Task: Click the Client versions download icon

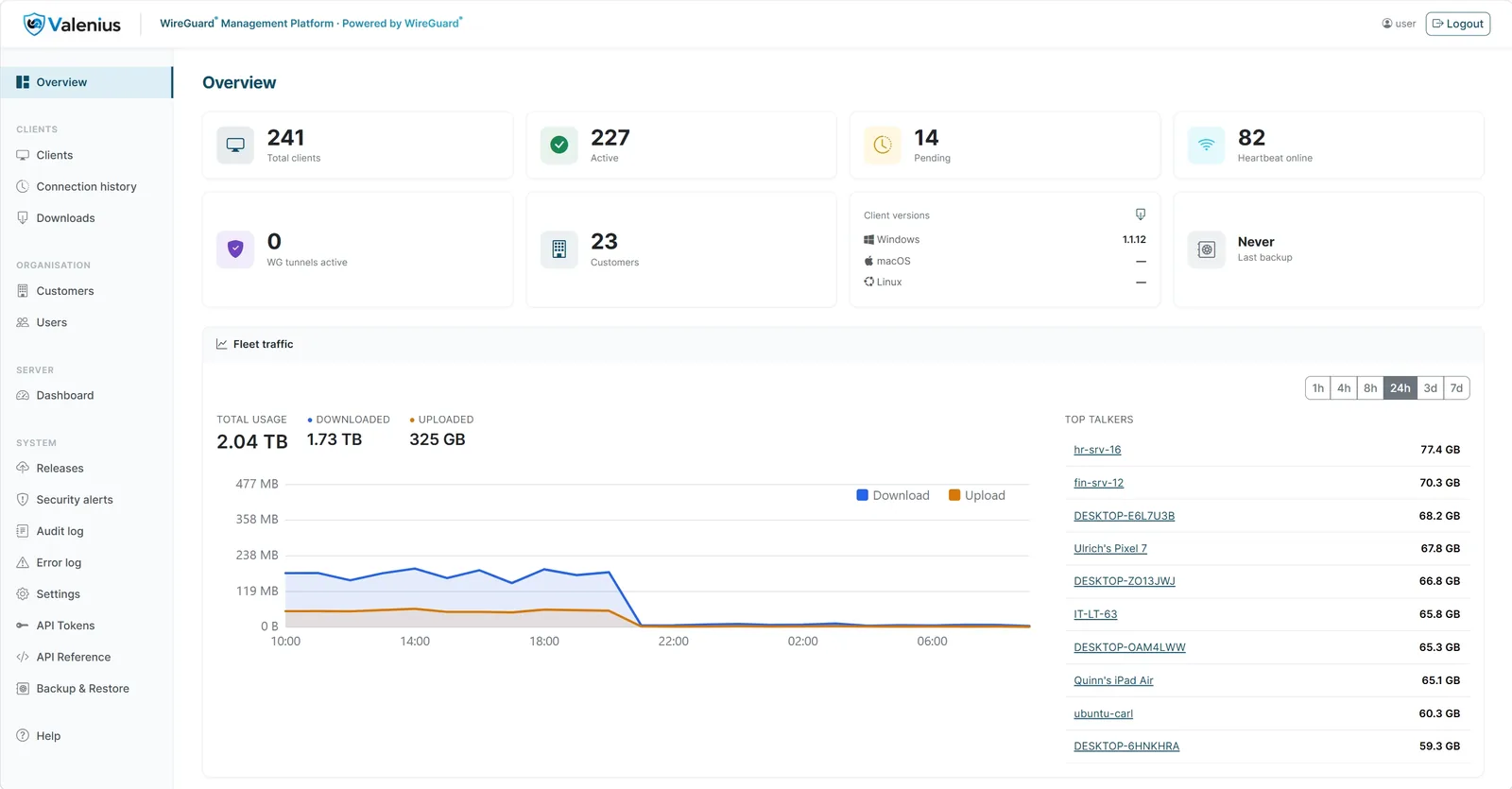Action: tap(1141, 214)
